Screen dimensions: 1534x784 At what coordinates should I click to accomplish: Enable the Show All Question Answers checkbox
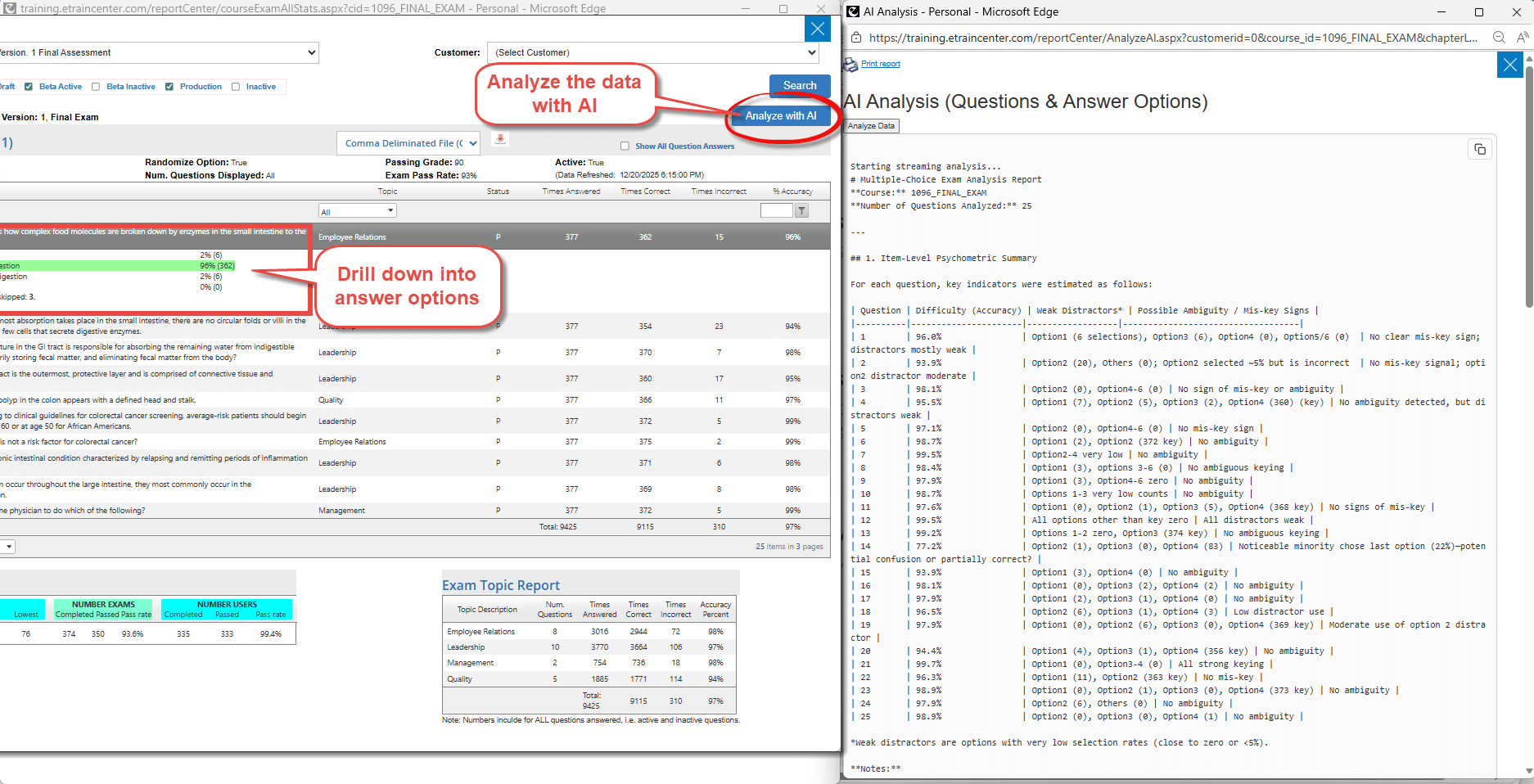[x=625, y=146]
